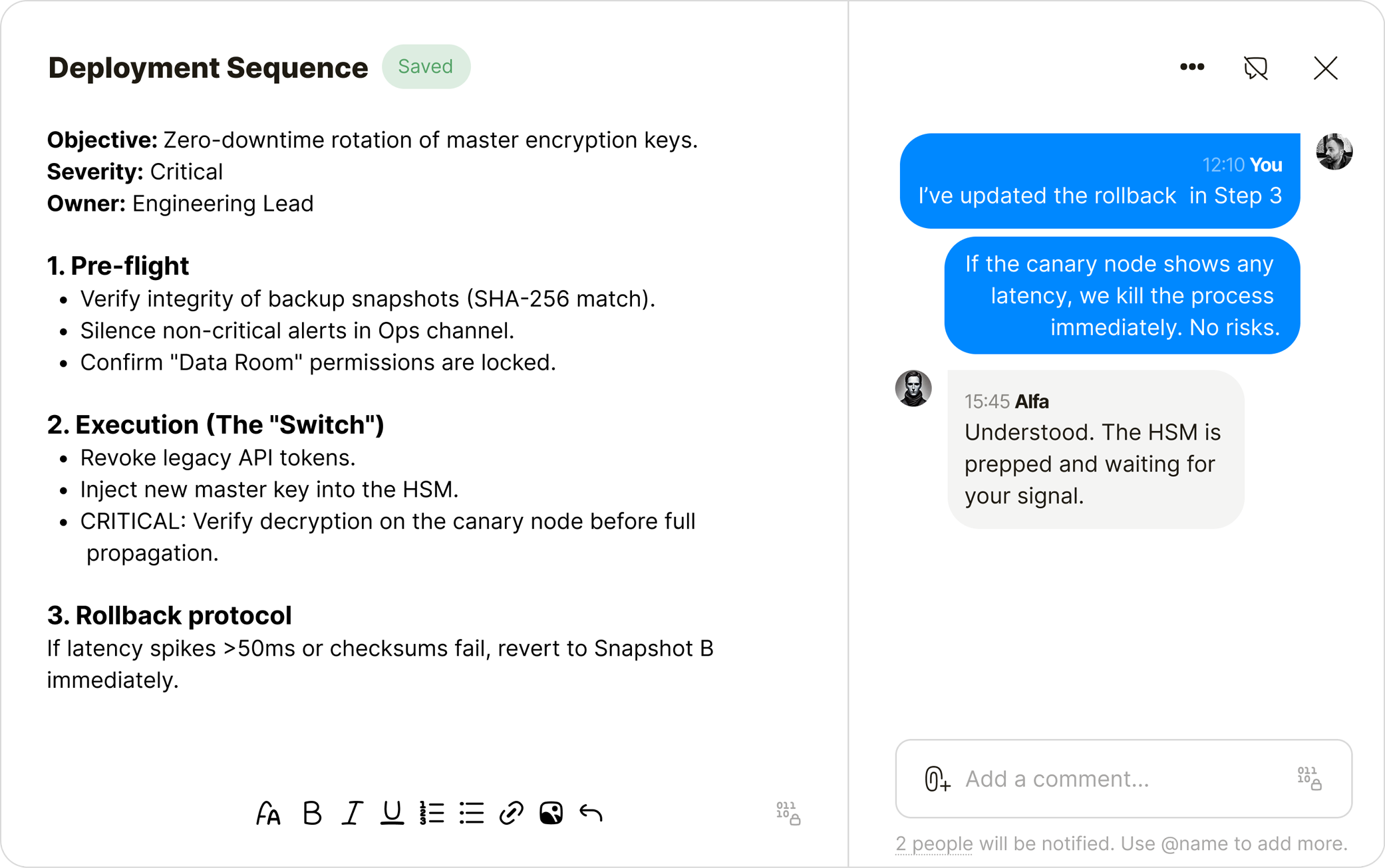Viewport: 1385px width, 868px height.
Task: Close the Deployment Sequence document
Action: tap(1325, 68)
